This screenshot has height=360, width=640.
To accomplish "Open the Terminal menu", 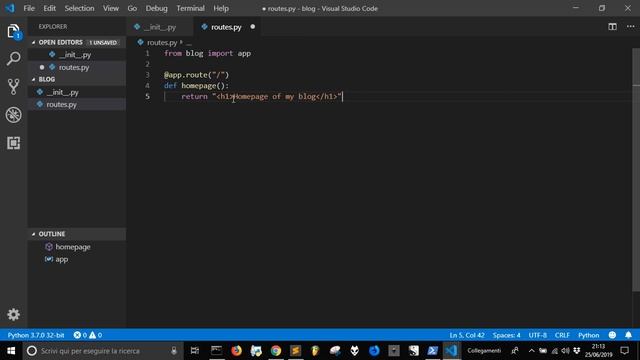I will (x=191, y=8).
